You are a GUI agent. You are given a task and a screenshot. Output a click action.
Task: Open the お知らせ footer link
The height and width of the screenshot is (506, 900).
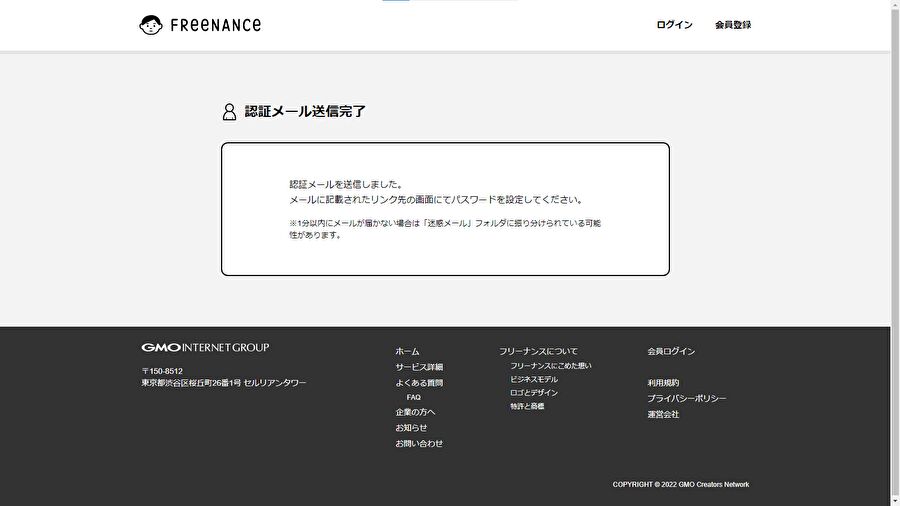(x=411, y=428)
